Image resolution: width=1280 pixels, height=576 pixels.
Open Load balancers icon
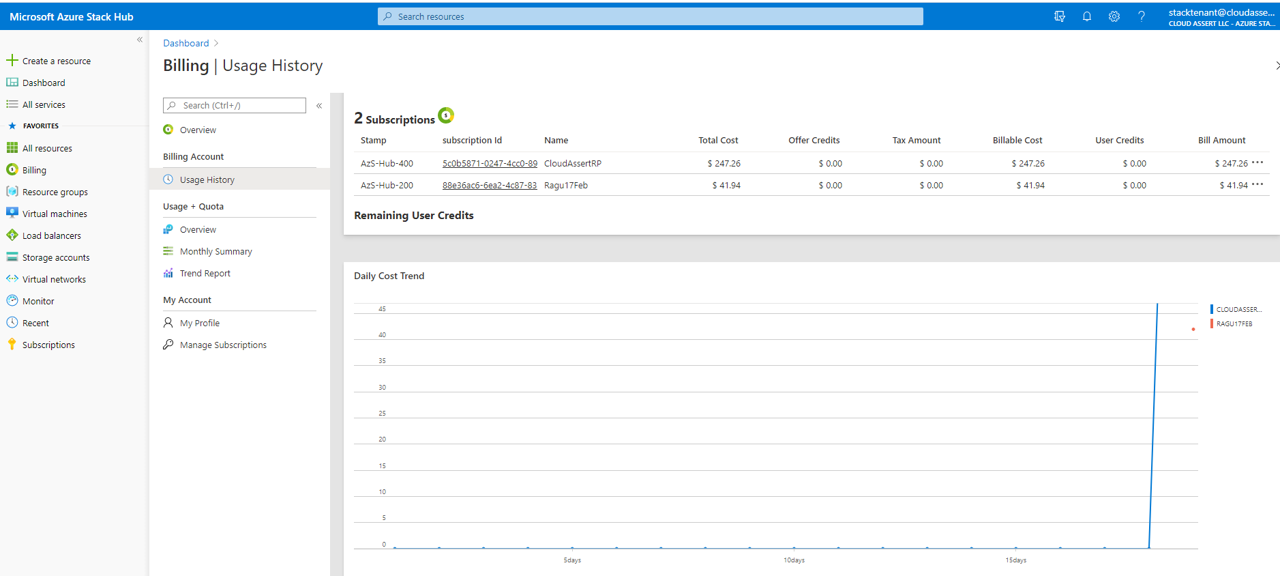(x=12, y=235)
